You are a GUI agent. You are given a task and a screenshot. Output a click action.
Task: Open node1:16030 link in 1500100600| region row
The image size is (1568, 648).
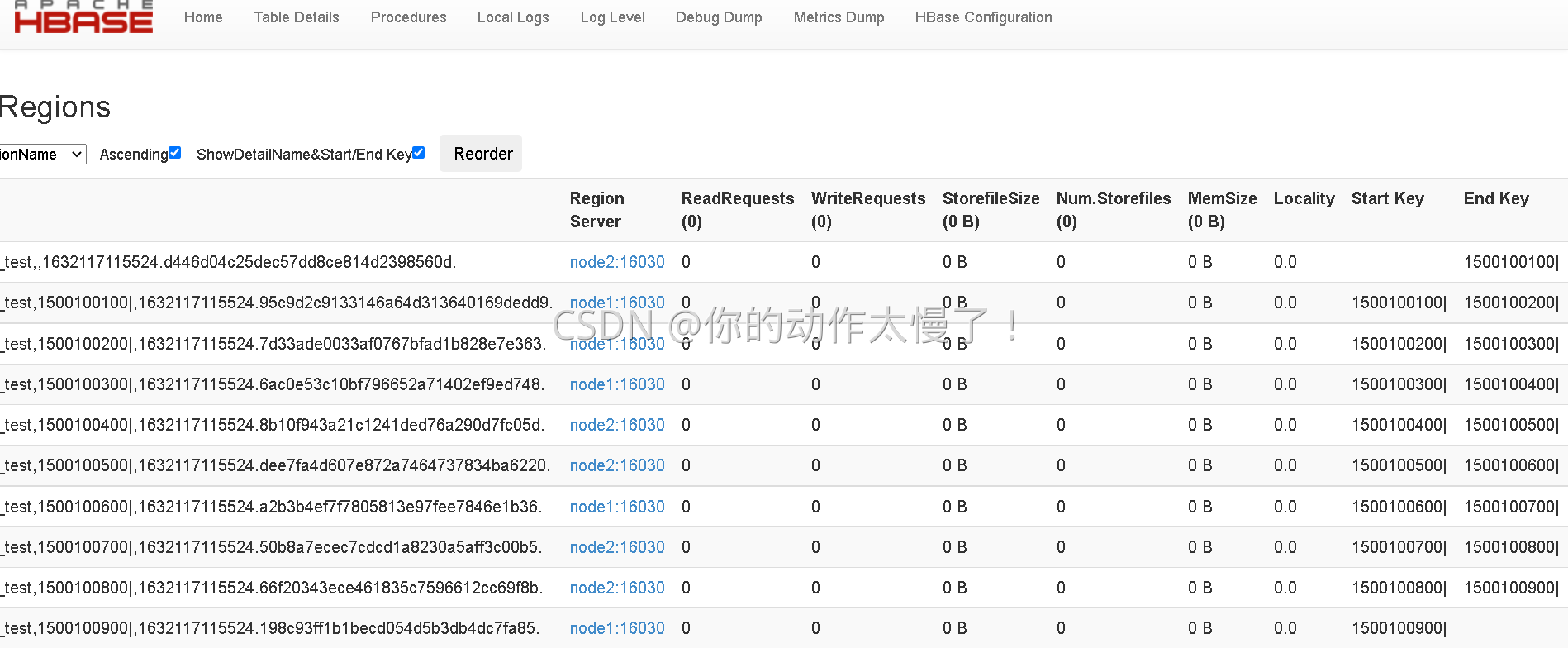(x=617, y=507)
